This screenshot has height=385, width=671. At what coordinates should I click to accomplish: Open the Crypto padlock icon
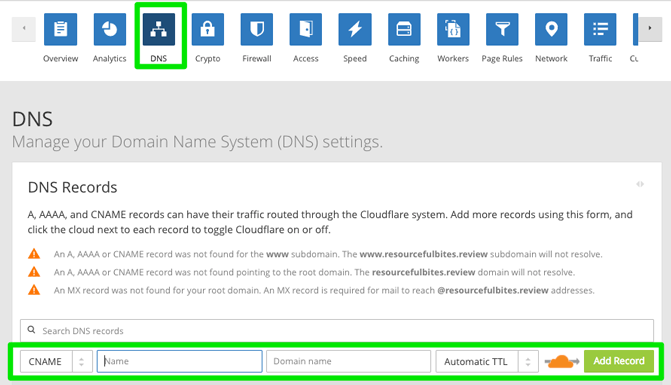[x=208, y=29]
